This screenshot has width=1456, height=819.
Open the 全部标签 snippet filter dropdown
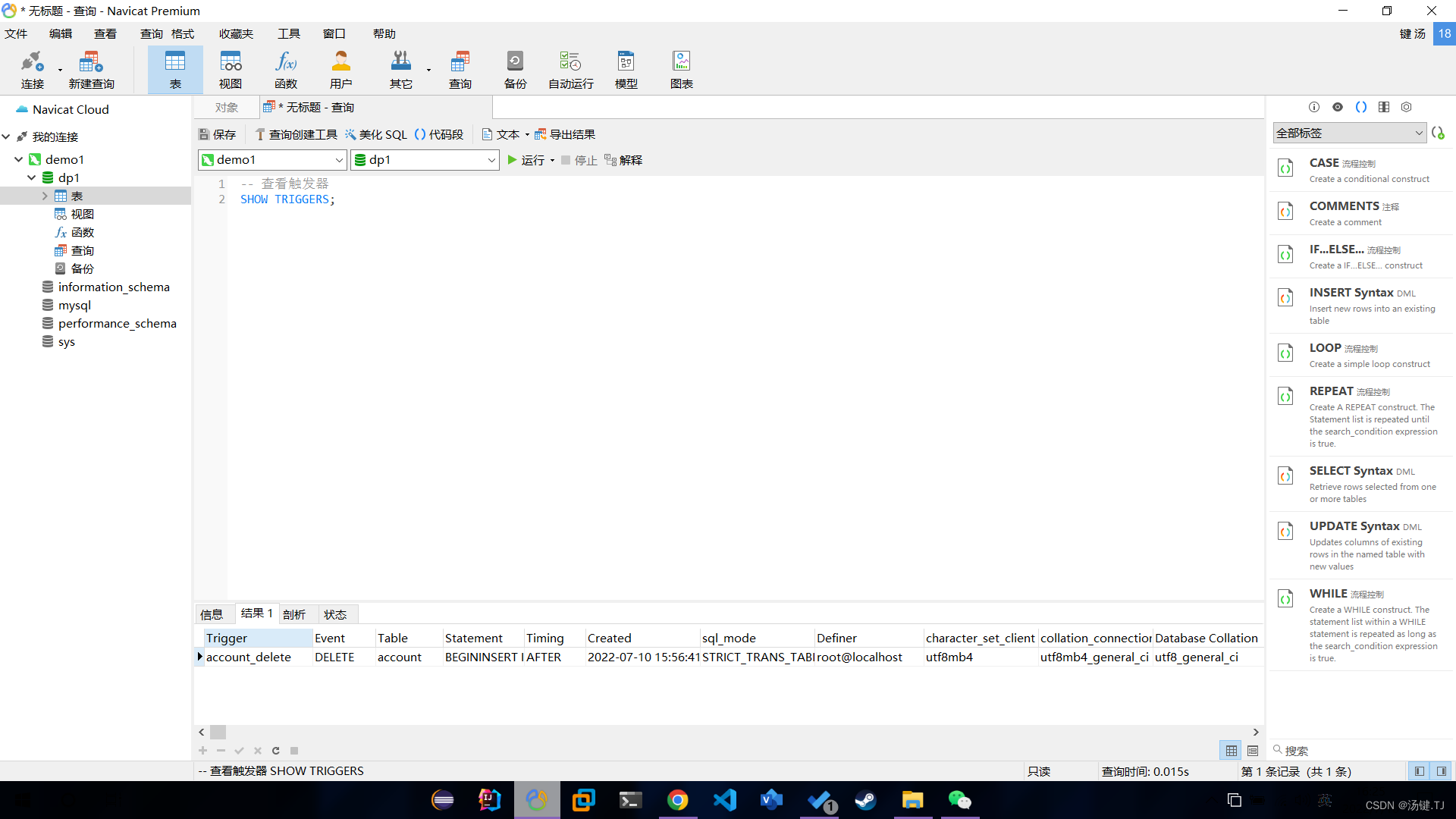pyautogui.click(x=1418, y=133)
